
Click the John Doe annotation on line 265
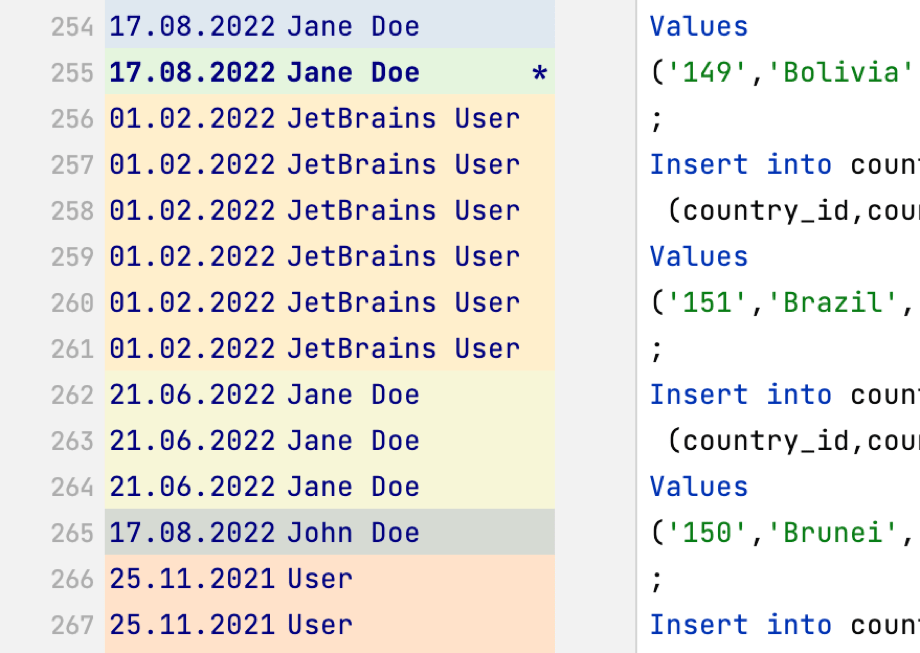(x=264, y=533)
